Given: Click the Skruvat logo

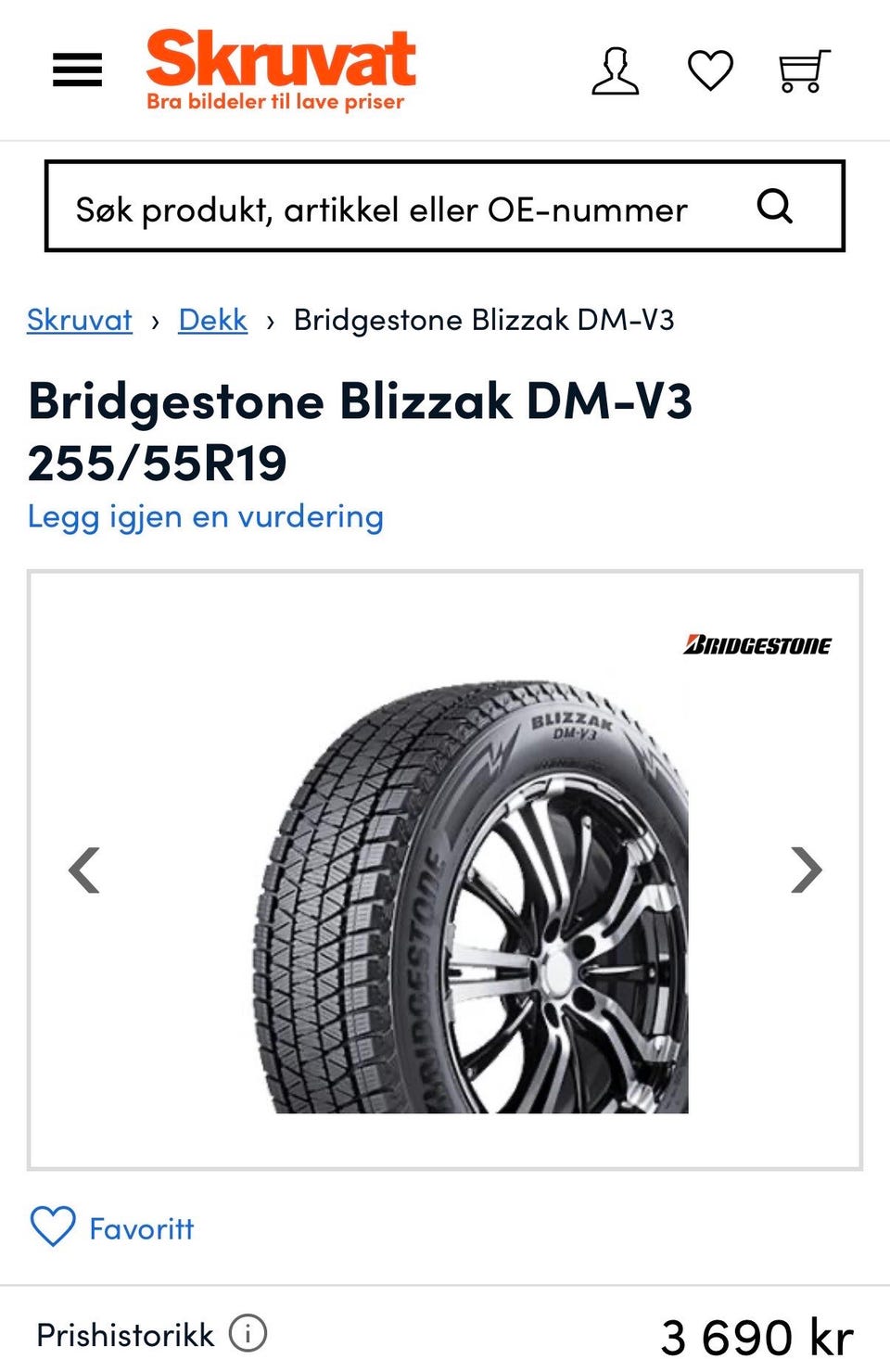Looking at the screenshot, I should click(280, 70).
